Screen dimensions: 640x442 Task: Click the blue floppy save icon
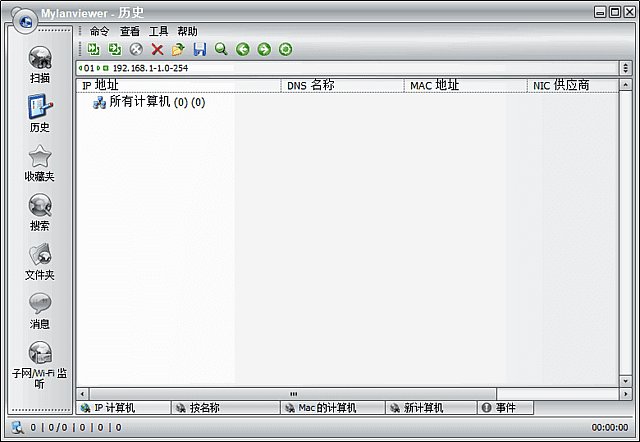(x=200, y=49)
